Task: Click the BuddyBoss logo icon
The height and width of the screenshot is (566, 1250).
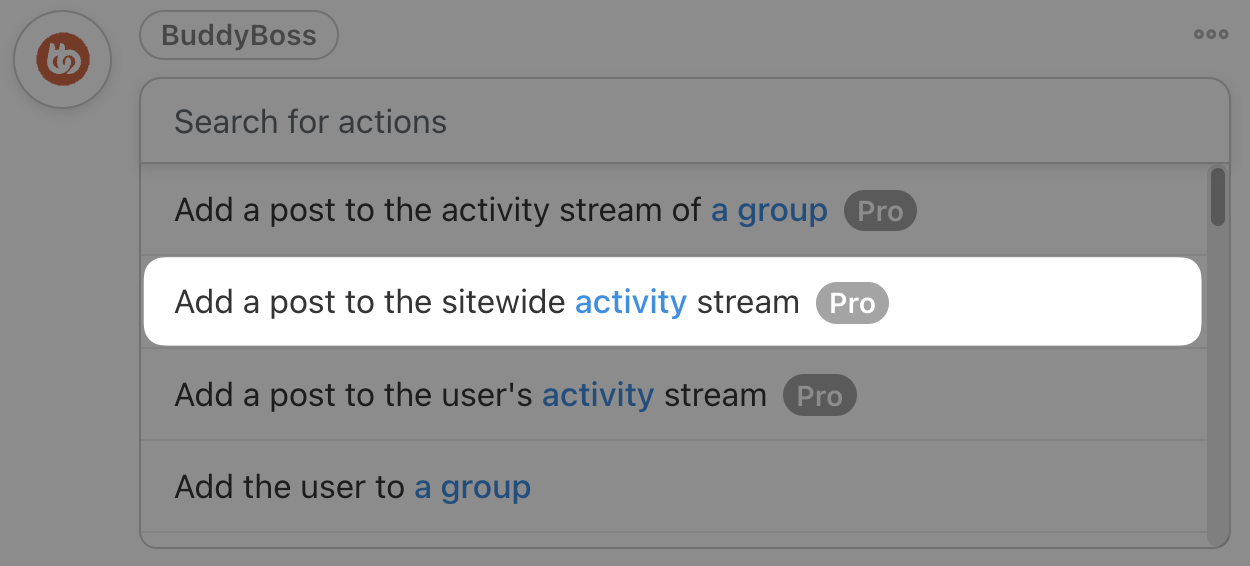Action: 62,60
